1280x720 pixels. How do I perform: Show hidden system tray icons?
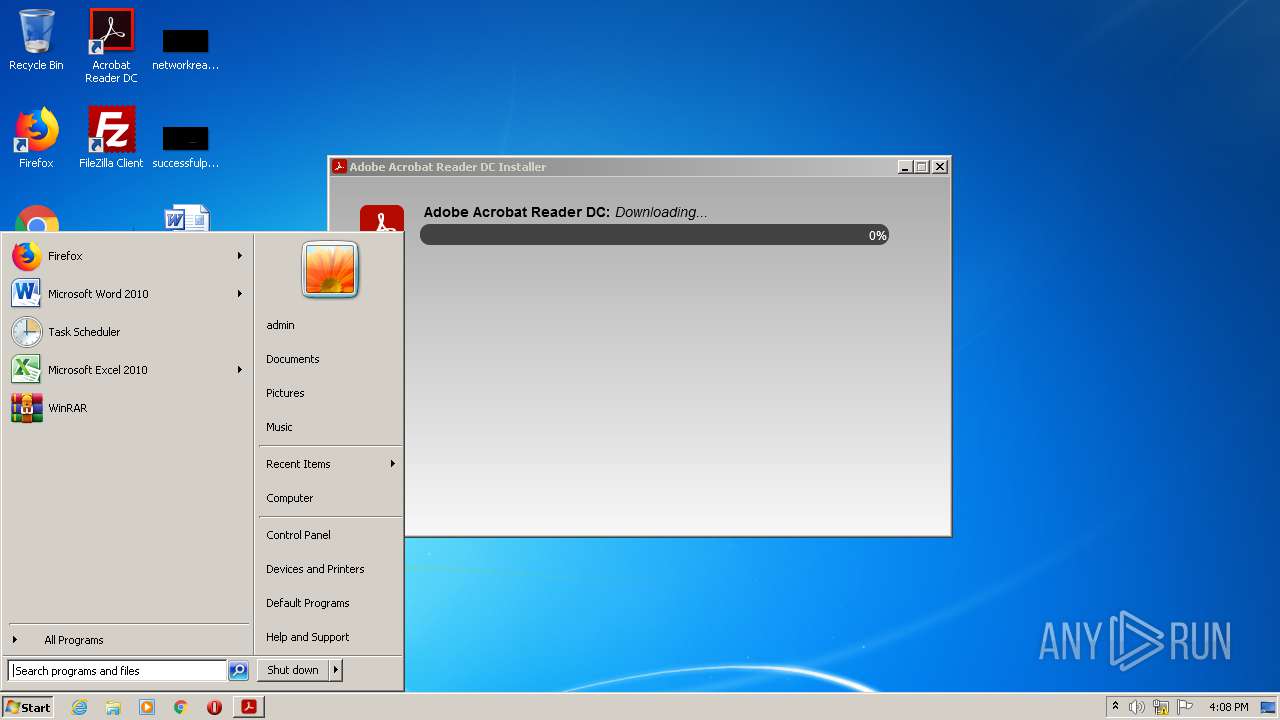[x=1116, y=707]
